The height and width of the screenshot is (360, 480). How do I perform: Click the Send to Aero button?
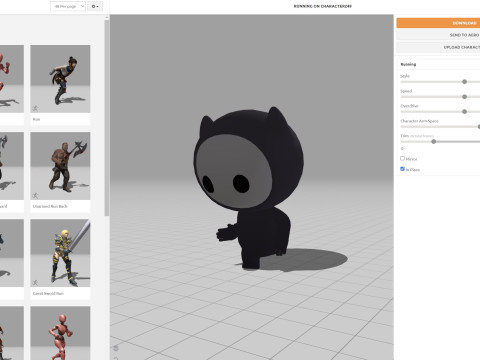tap(438, 35)
